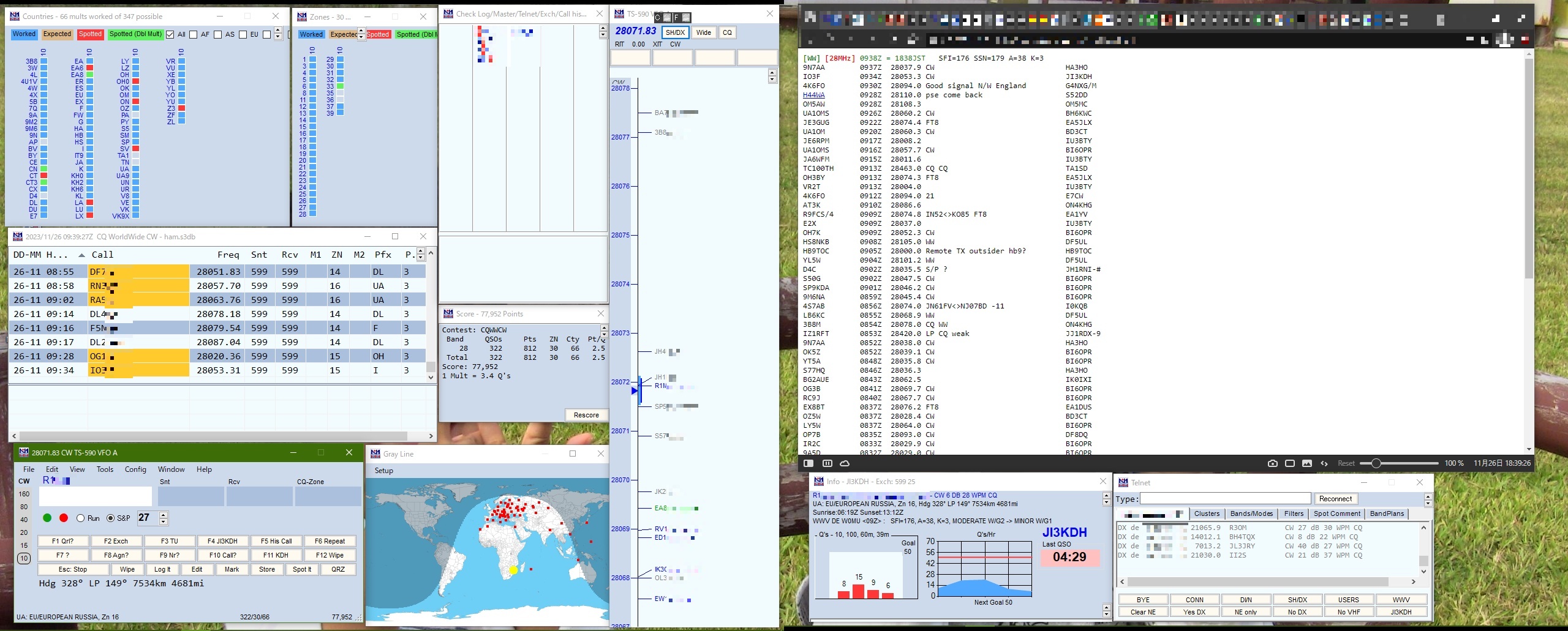Click the code brackets icon in viewer bar
The width and height of the screenshot is (1568, 631).
1324,463
